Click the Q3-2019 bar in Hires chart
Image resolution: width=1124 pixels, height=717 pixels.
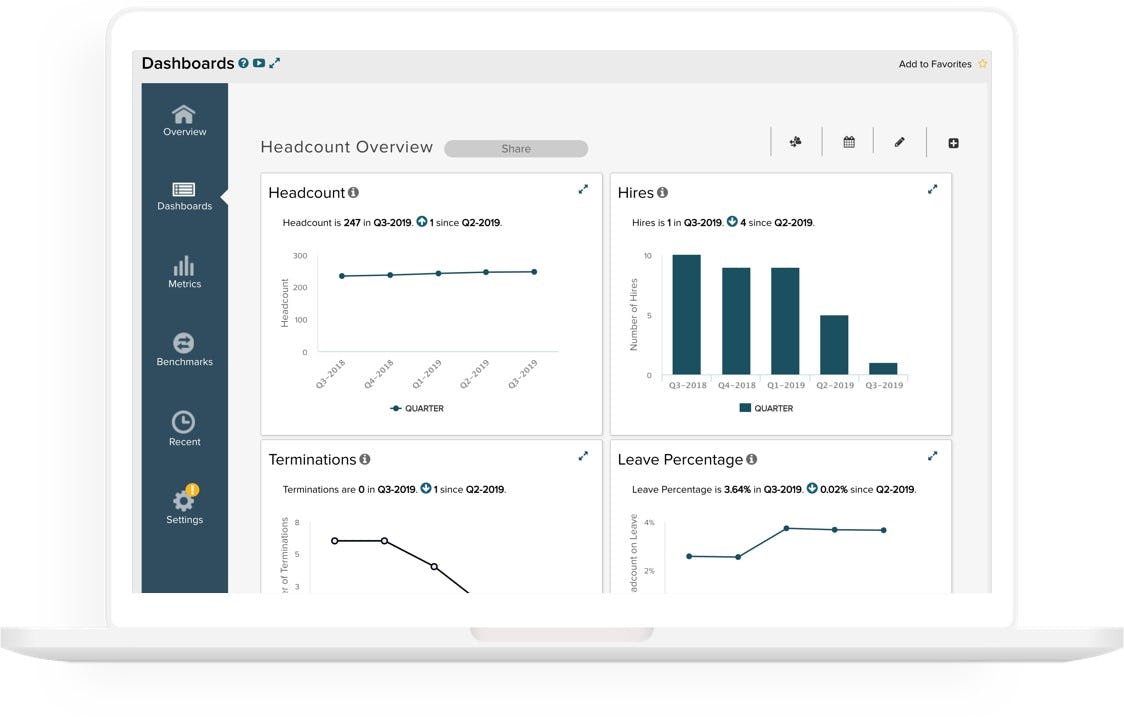[883, 369]
